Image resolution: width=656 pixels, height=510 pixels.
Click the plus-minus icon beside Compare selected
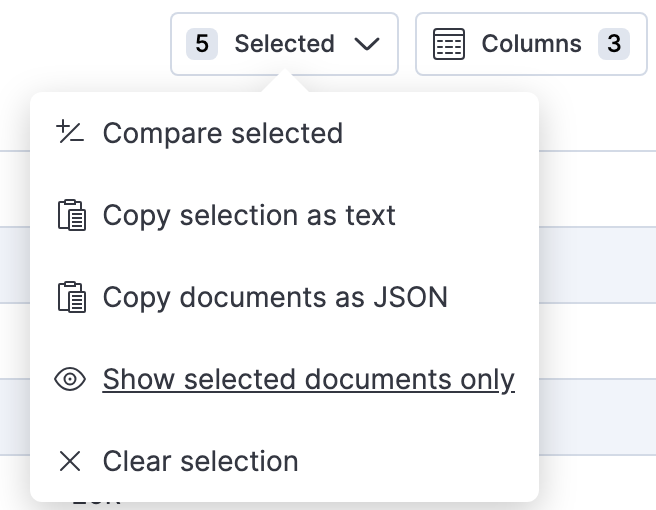70,133
